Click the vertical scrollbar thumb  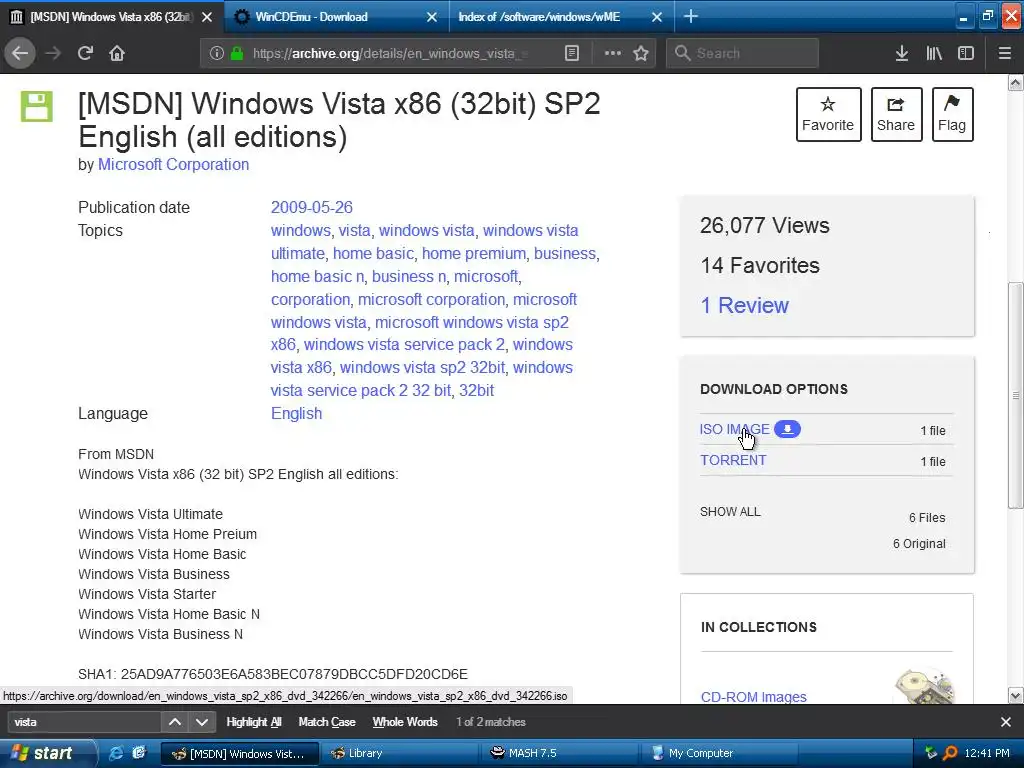1016,395
